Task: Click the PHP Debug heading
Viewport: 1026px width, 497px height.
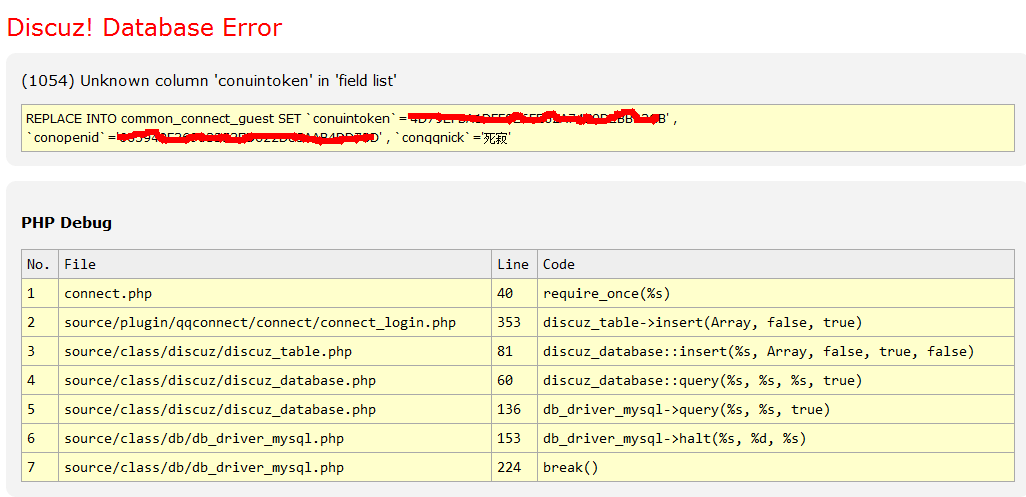Action: 66,223
